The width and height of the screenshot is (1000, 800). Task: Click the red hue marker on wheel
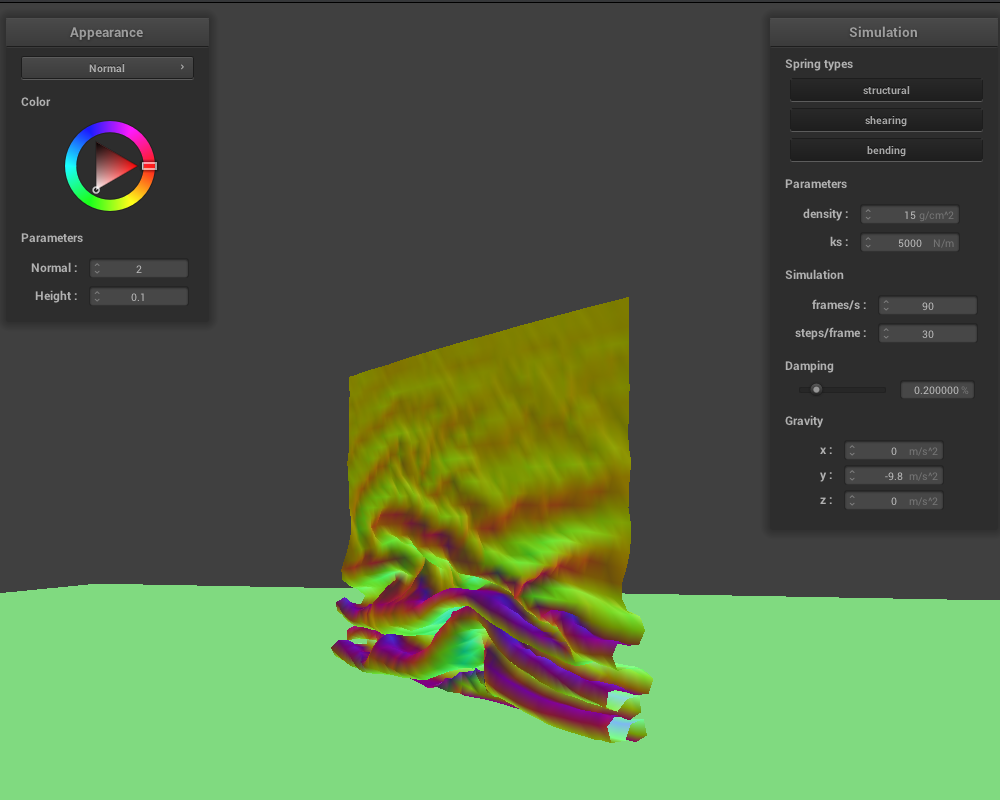coord(149,166)
